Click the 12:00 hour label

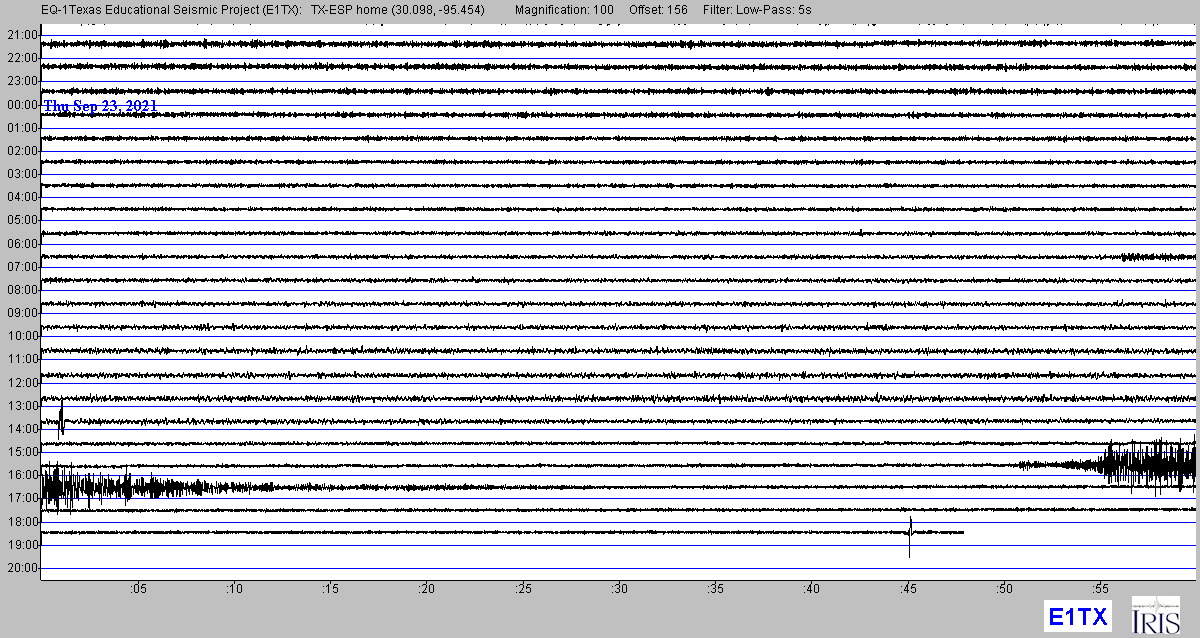click(x=22, y=383)
